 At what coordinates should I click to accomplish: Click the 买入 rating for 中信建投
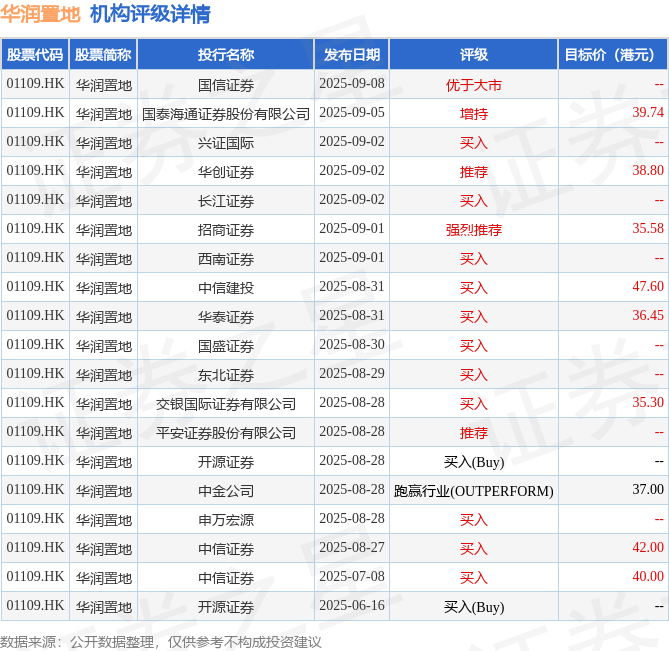[474, 288]
